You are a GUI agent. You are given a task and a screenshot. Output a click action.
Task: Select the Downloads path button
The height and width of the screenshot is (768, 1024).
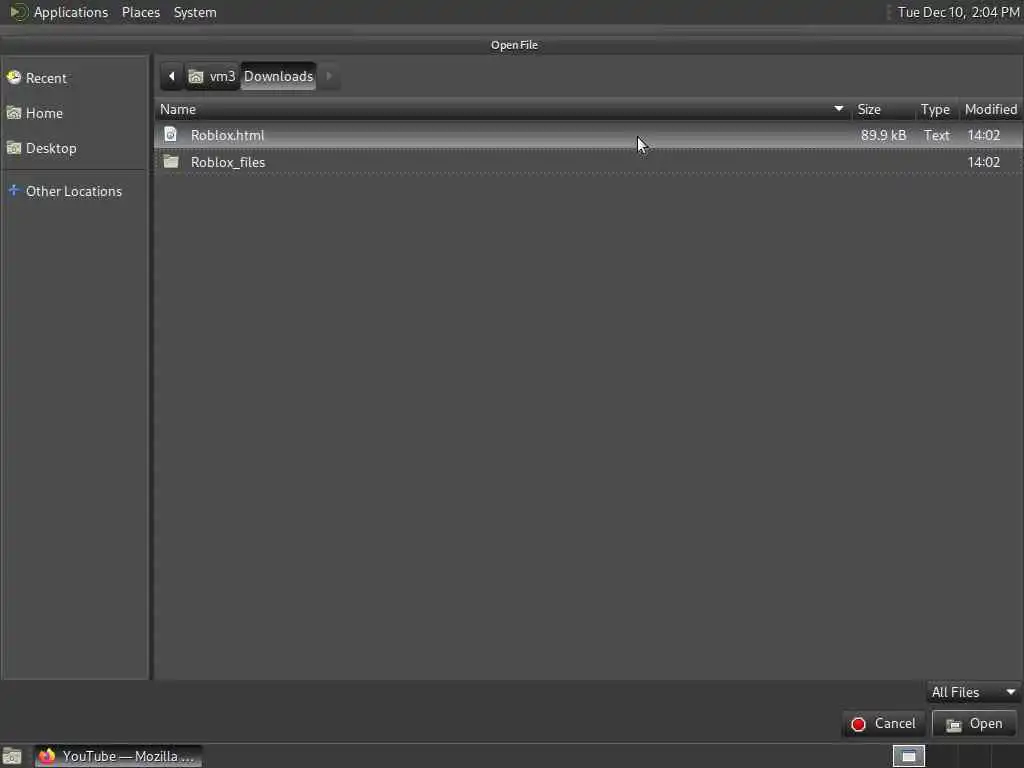pos(278,76)
